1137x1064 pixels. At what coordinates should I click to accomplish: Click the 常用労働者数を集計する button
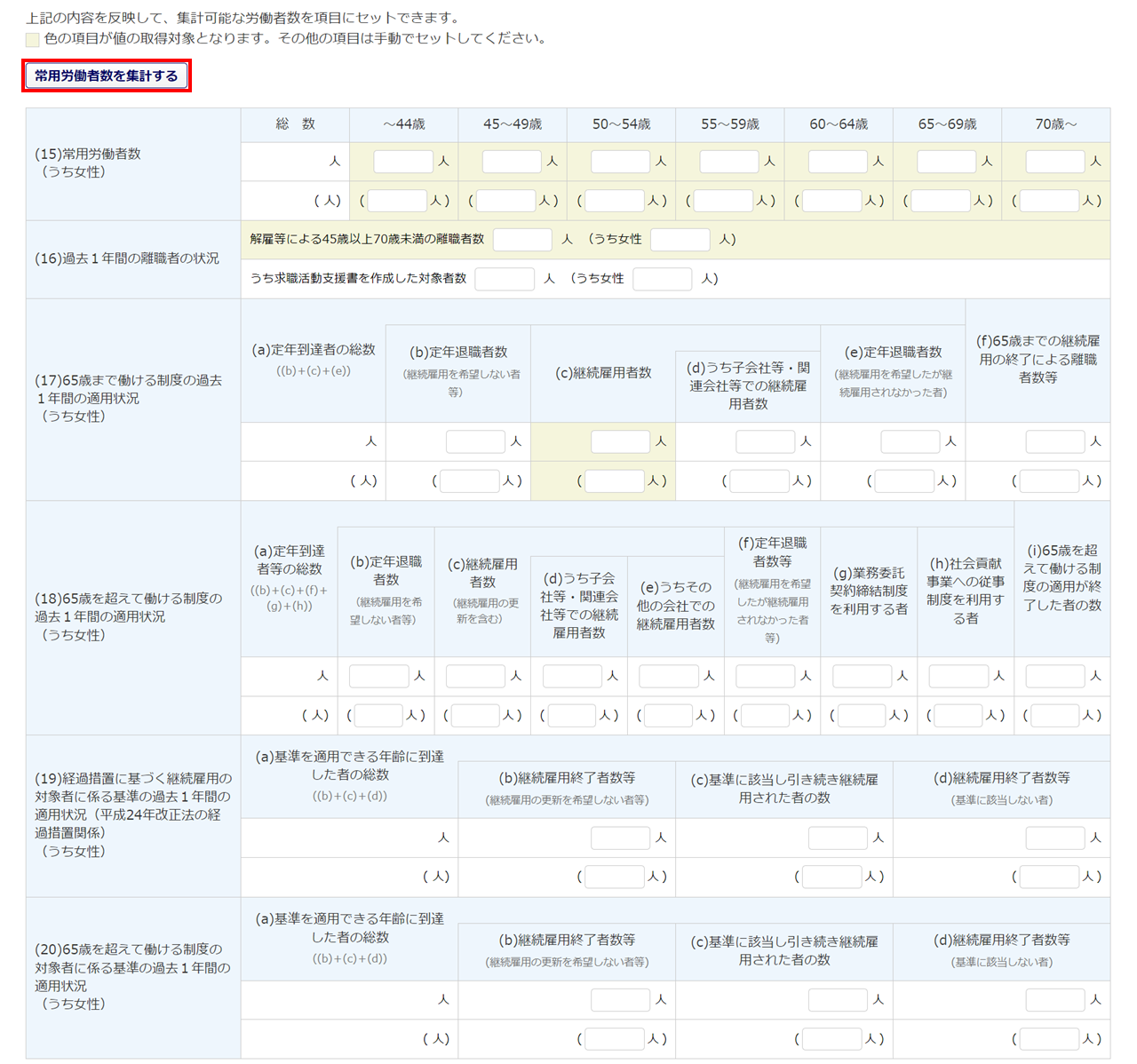(107, 76)
